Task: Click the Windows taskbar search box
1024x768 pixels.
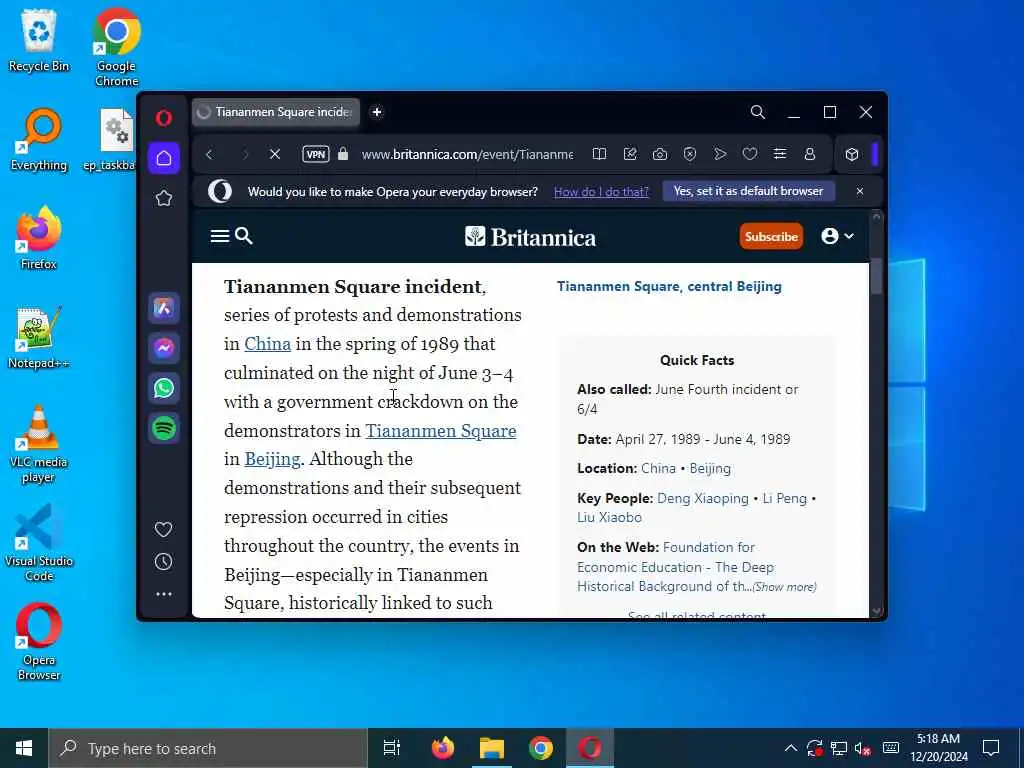Action: (x=208, y=748)
